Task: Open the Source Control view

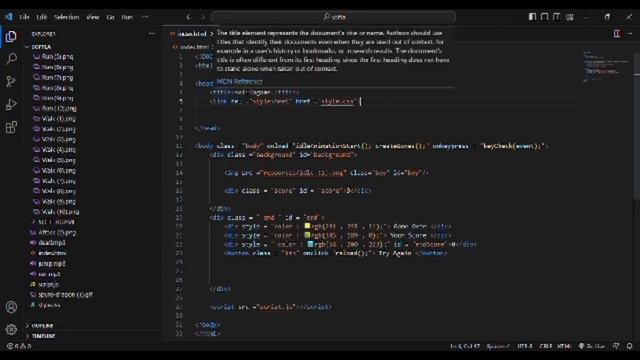Action: [11, 82]
